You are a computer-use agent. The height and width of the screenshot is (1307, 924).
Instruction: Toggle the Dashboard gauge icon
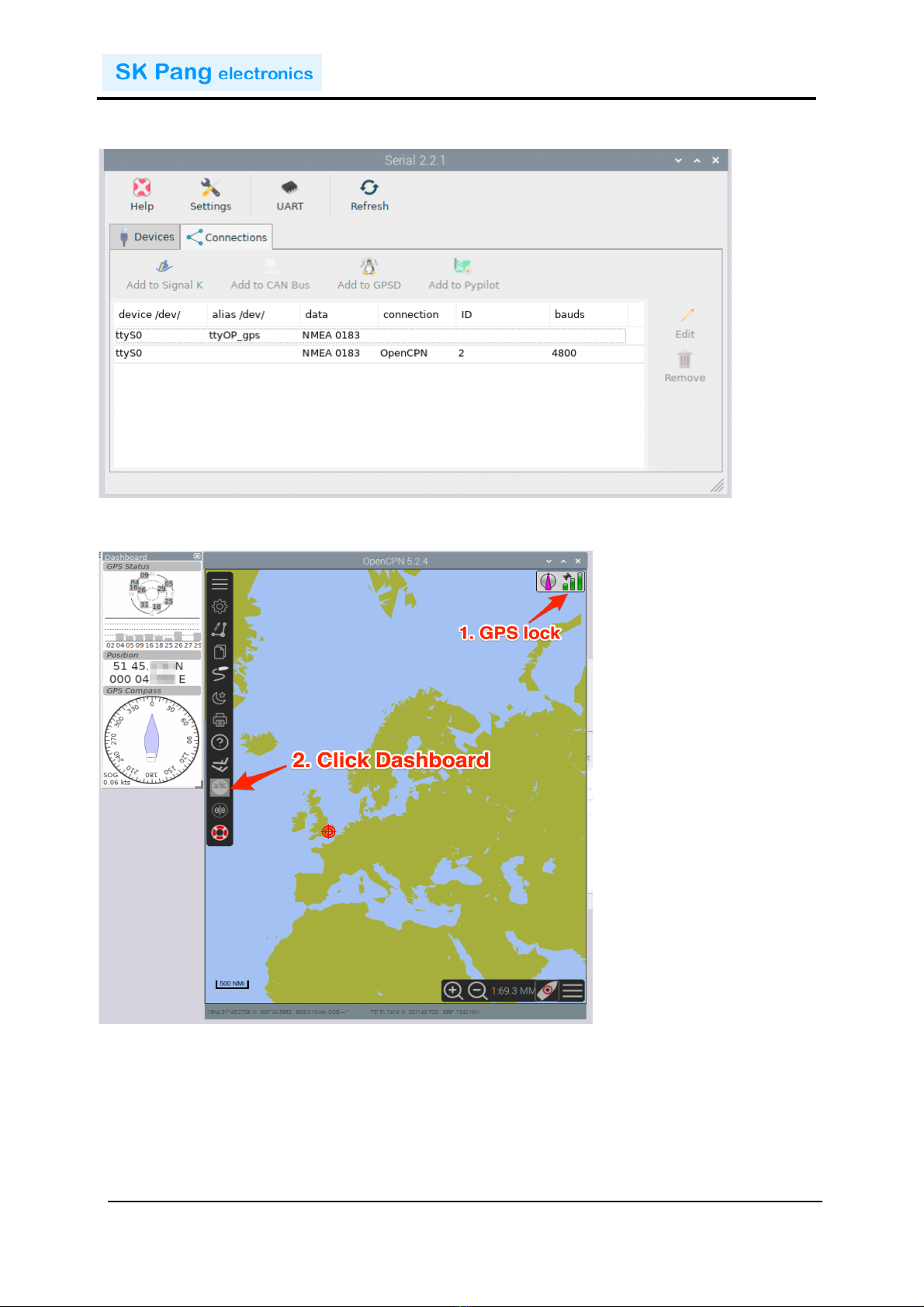220,787
